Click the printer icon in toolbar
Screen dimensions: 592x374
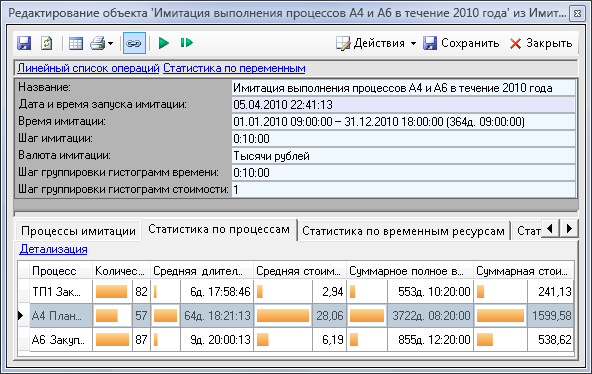click(97, 43)
